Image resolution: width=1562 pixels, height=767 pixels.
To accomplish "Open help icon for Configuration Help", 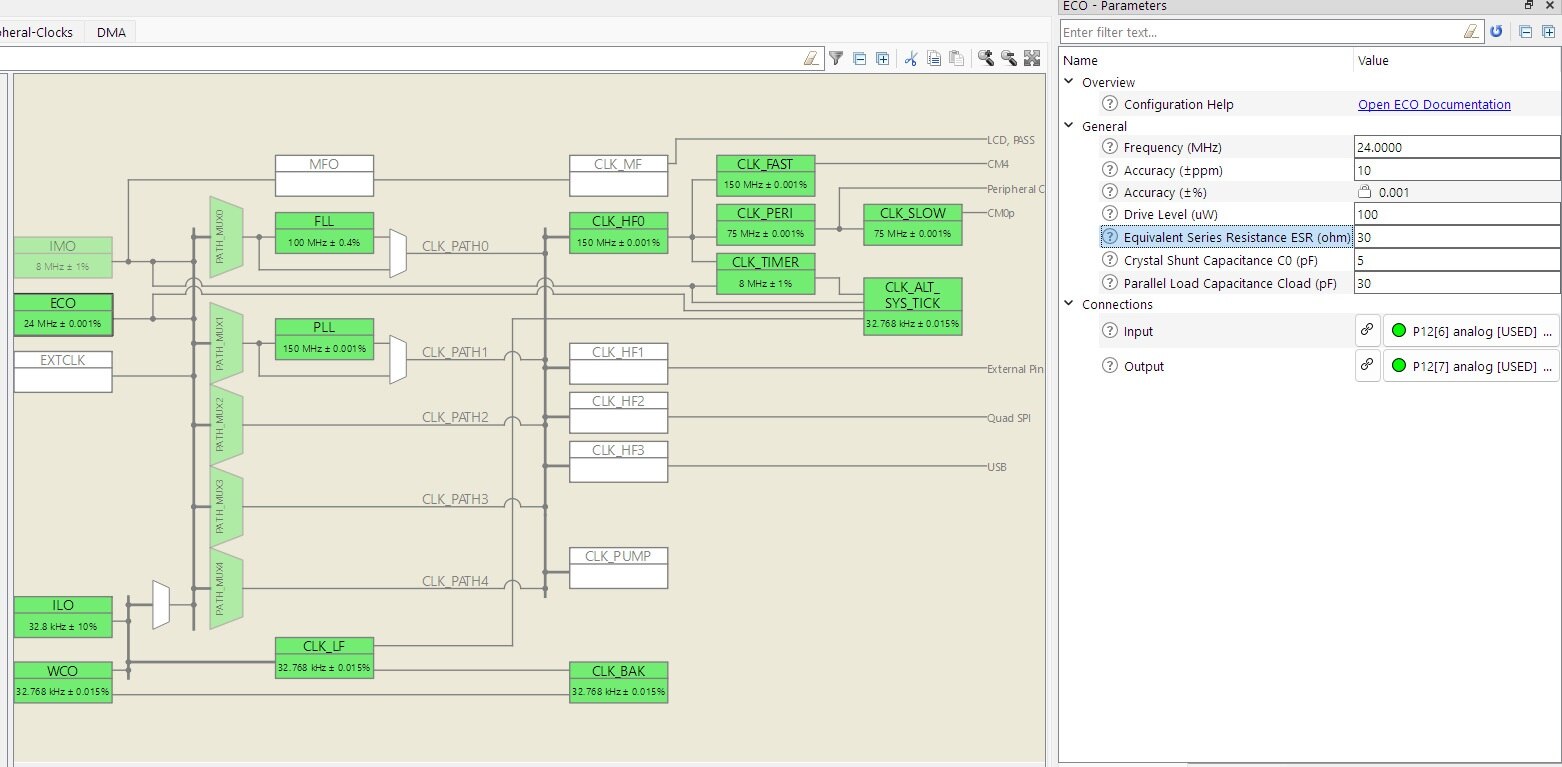I will tap(1109, 104).
